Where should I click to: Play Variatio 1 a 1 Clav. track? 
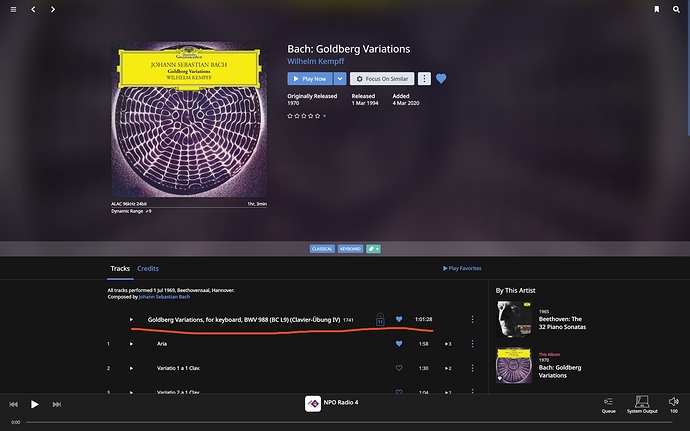coord(131,368)
